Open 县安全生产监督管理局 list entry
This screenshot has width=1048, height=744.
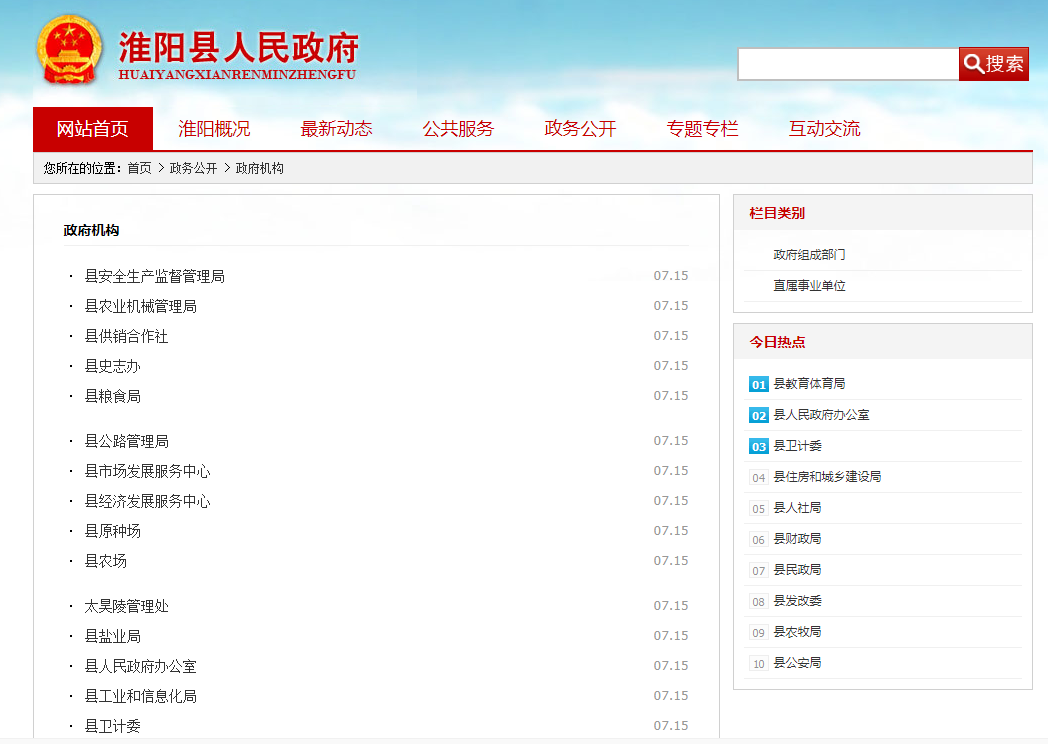(x=154, y=276)
